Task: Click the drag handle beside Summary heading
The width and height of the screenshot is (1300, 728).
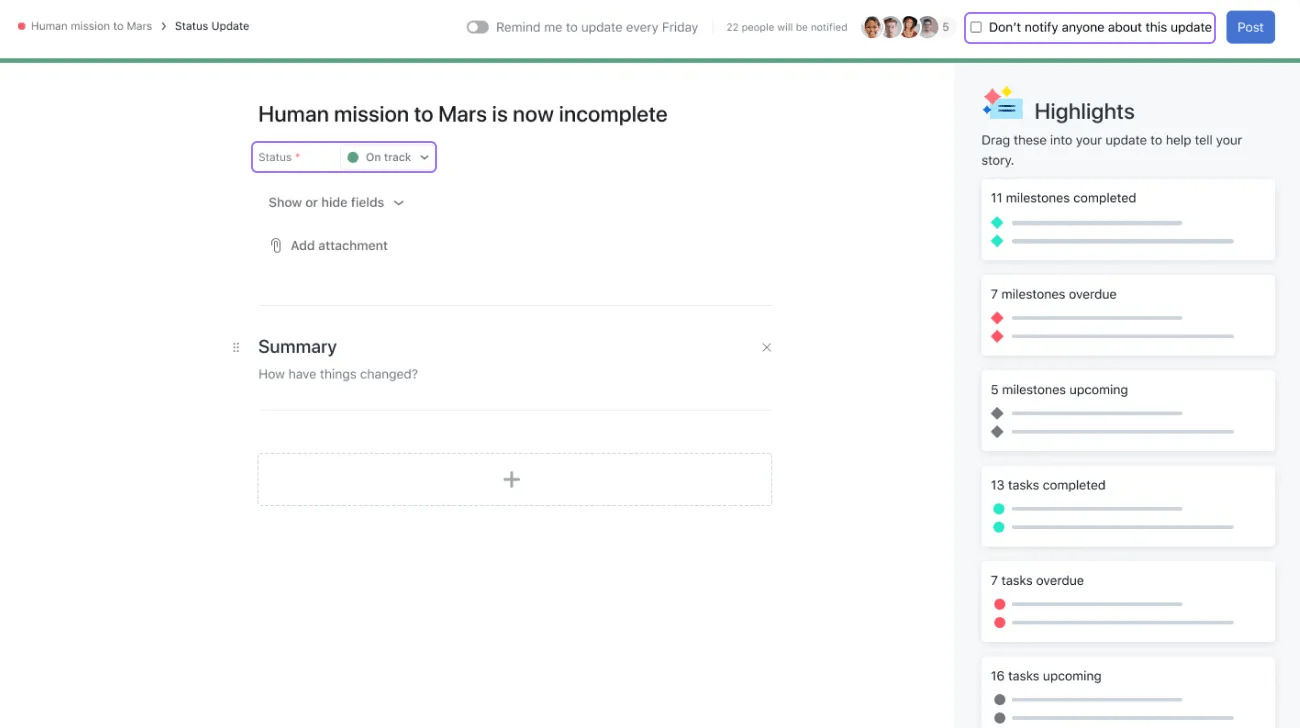Action: point(236,346)
